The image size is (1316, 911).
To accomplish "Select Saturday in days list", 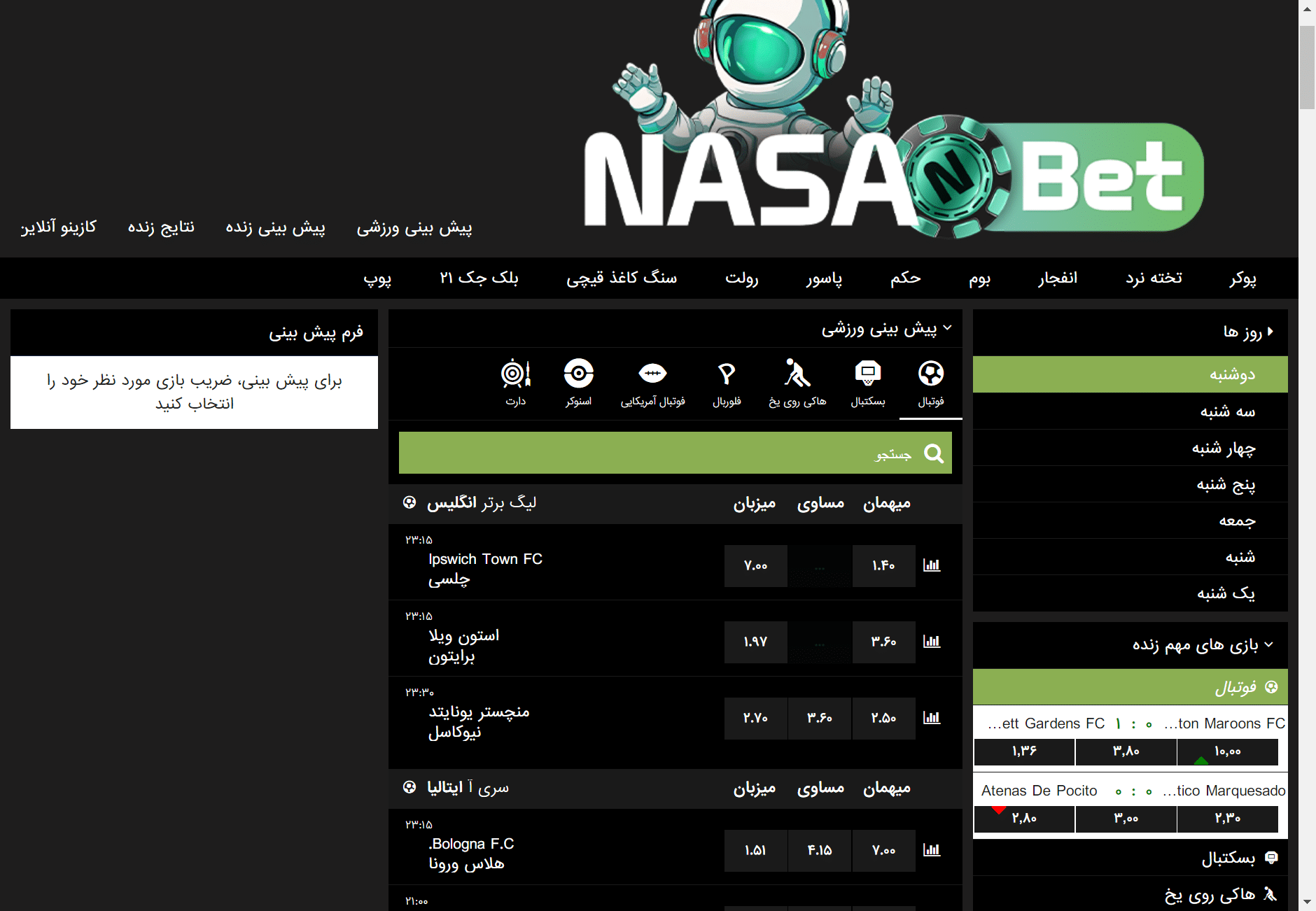I will [1130, 556].
